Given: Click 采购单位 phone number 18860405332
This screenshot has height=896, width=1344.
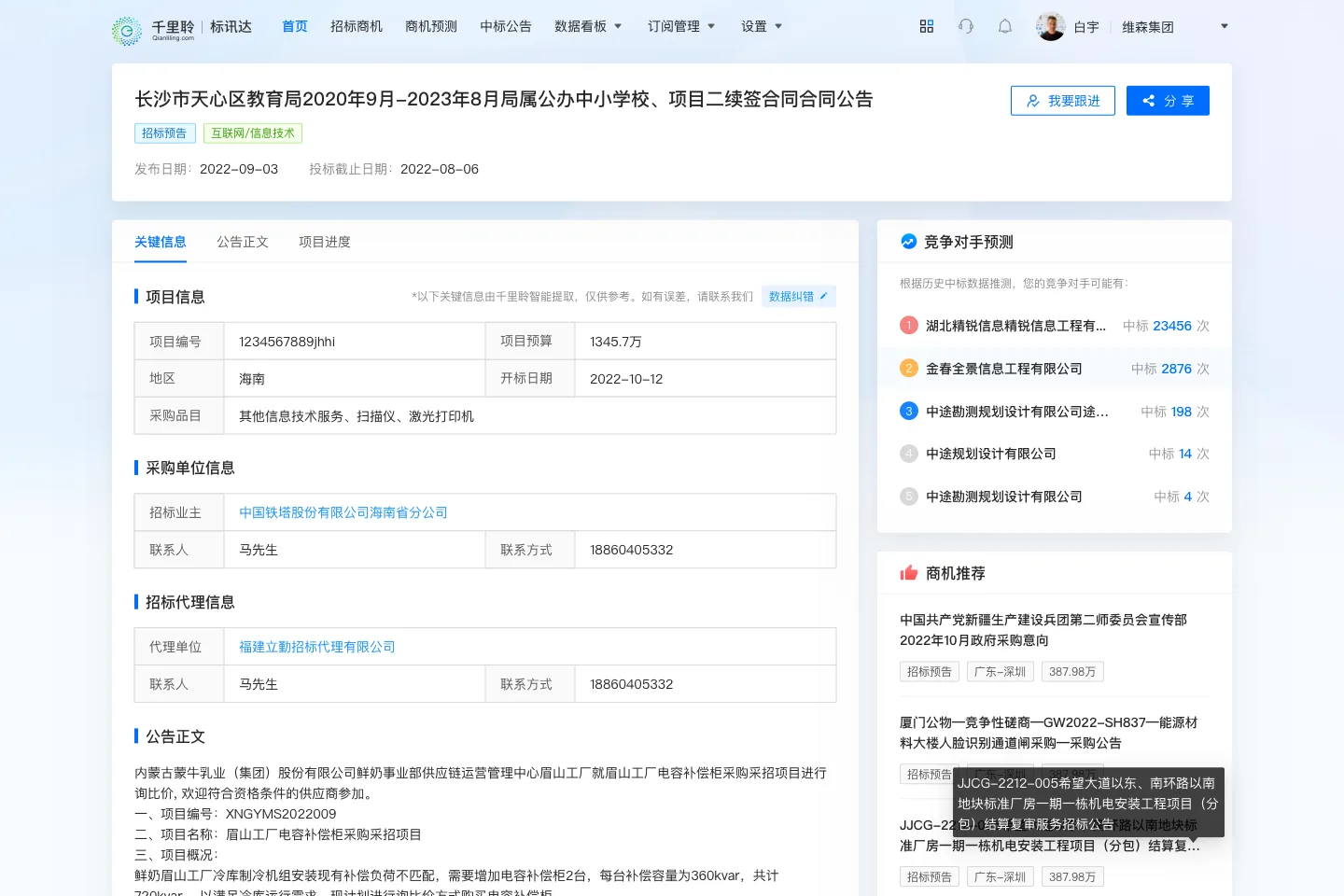Looking at the screenshot, I should (632, 550).
